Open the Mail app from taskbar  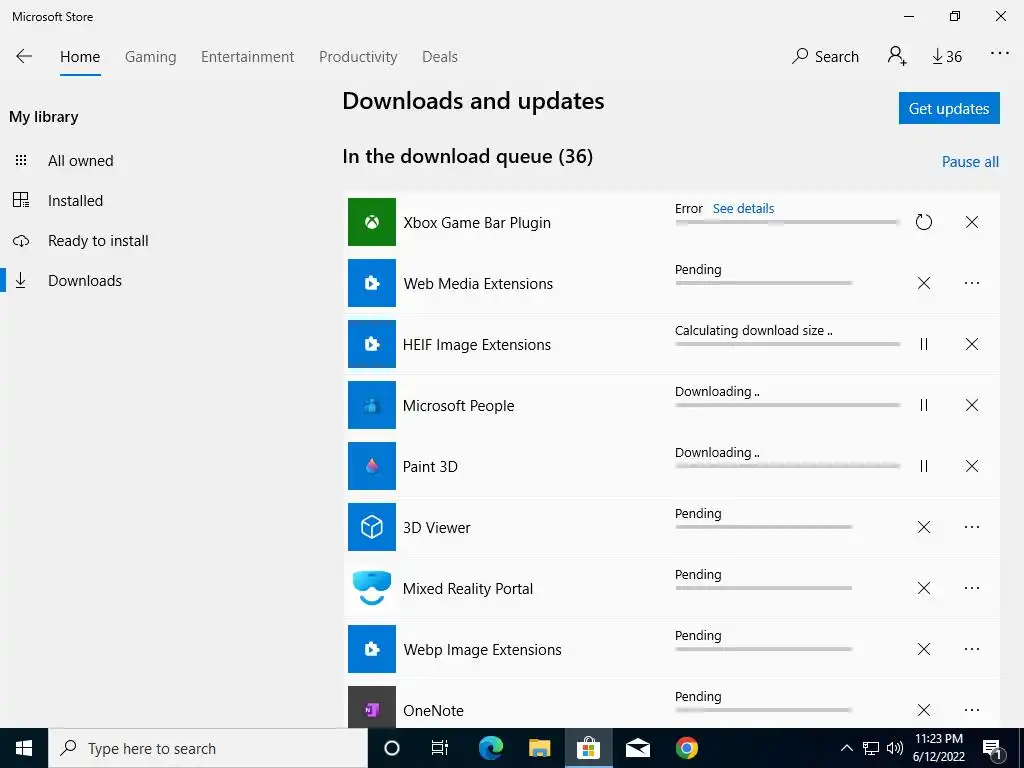(637, 748)
